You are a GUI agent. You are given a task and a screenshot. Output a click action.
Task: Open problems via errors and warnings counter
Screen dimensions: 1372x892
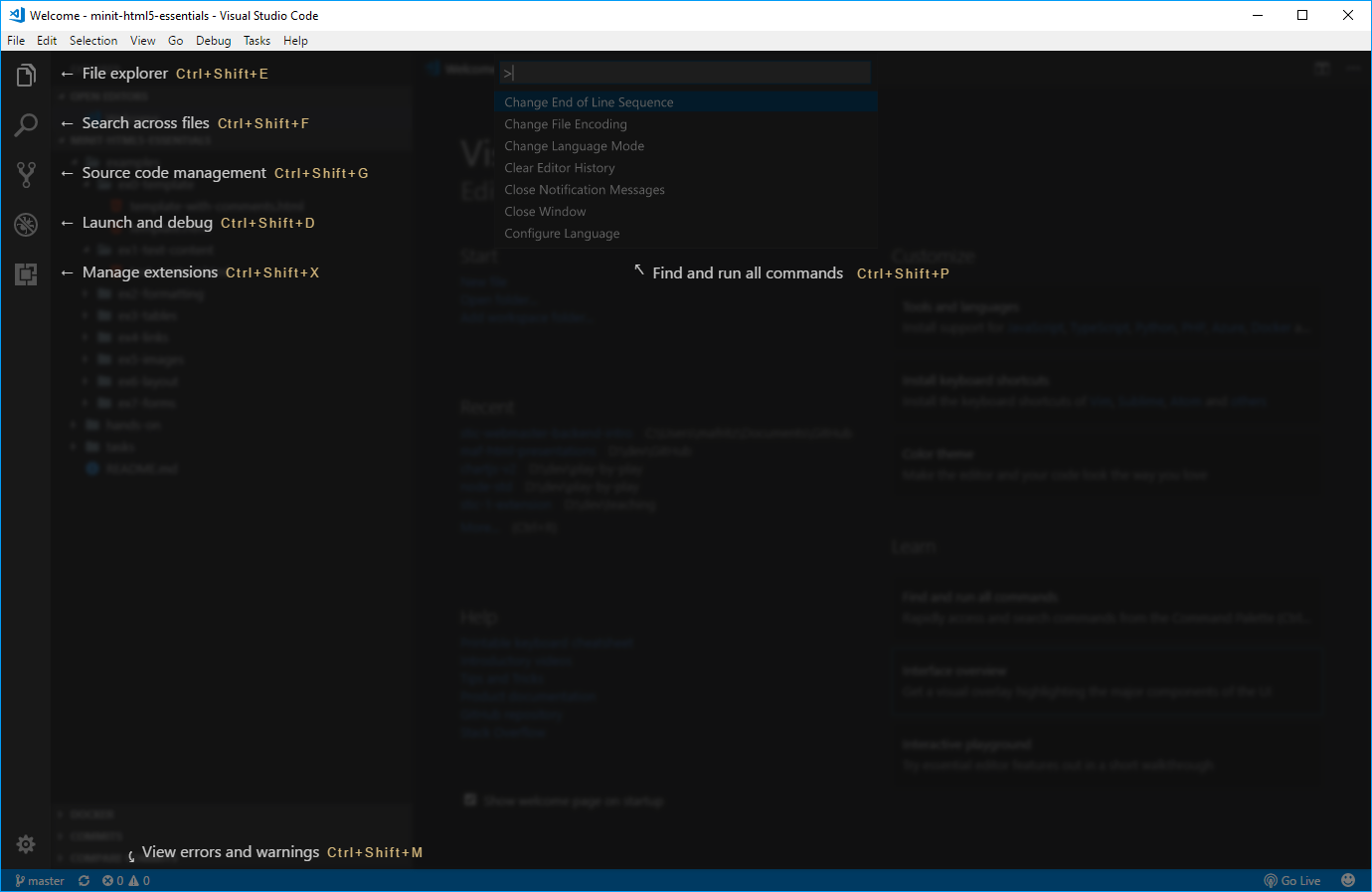tap(126, 881)
